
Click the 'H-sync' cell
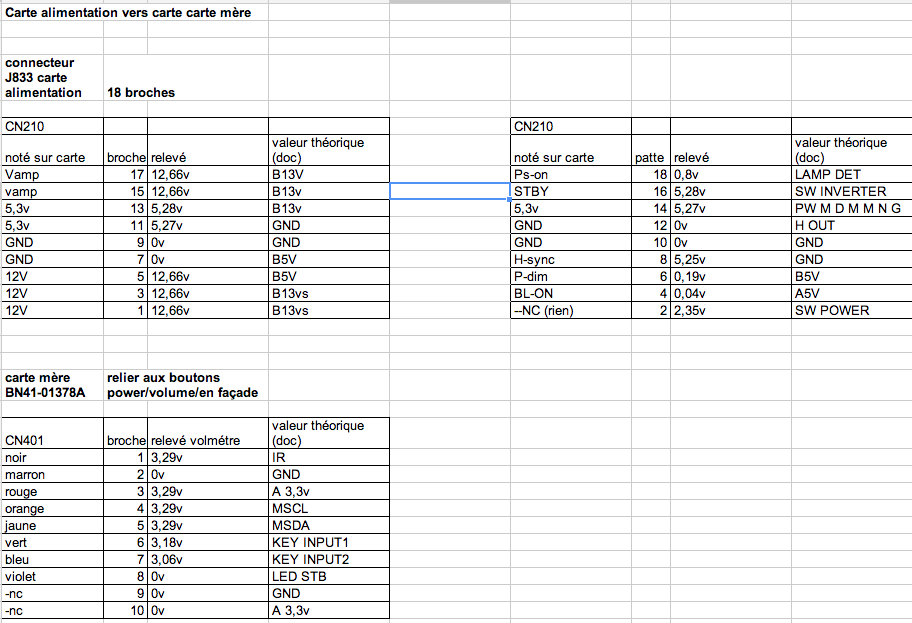coord(571,259)
